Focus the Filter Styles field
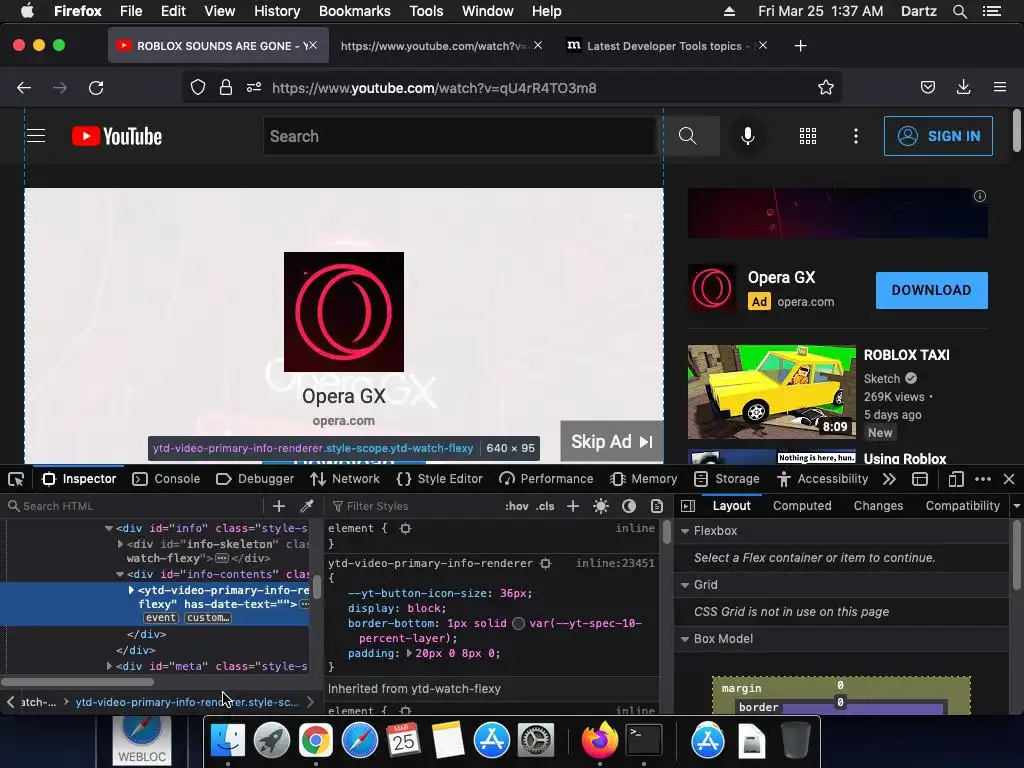Screen dimensions: 1024x768 pos(413,506)
